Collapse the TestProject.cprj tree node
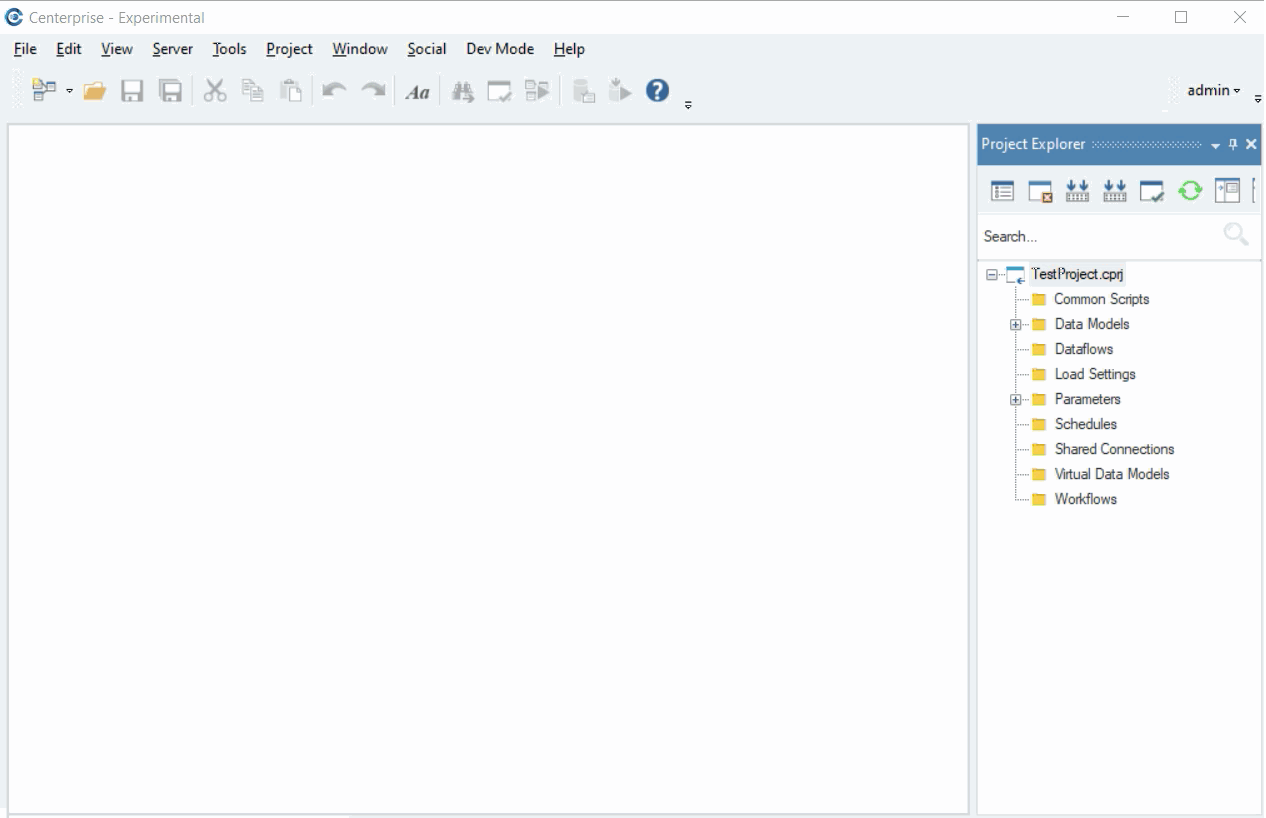The height and width of the screenshot is (818, 1266). click(991, 274)
